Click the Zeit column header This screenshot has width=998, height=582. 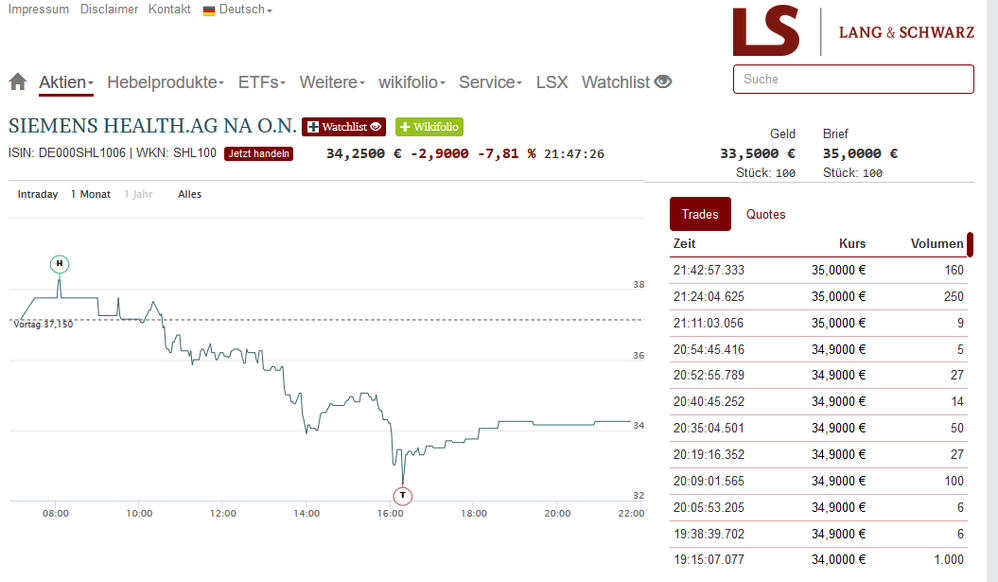684,244
